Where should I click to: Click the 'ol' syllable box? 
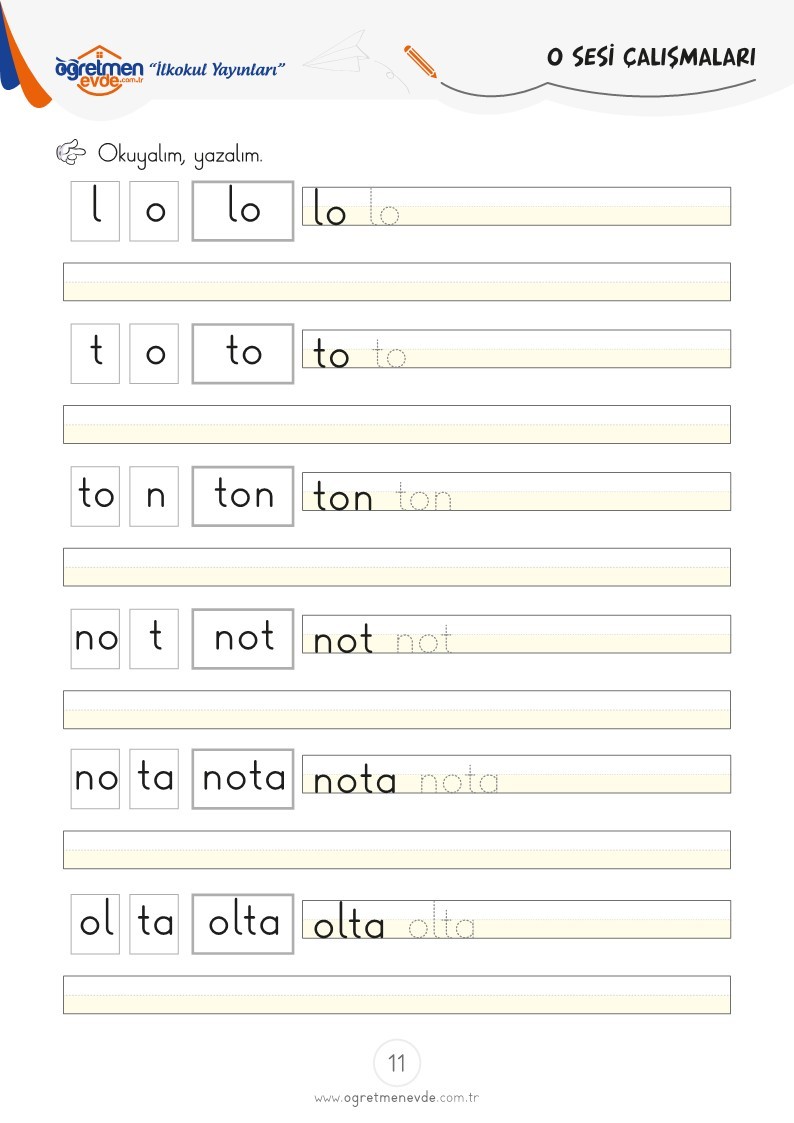[x=95, y=923]
